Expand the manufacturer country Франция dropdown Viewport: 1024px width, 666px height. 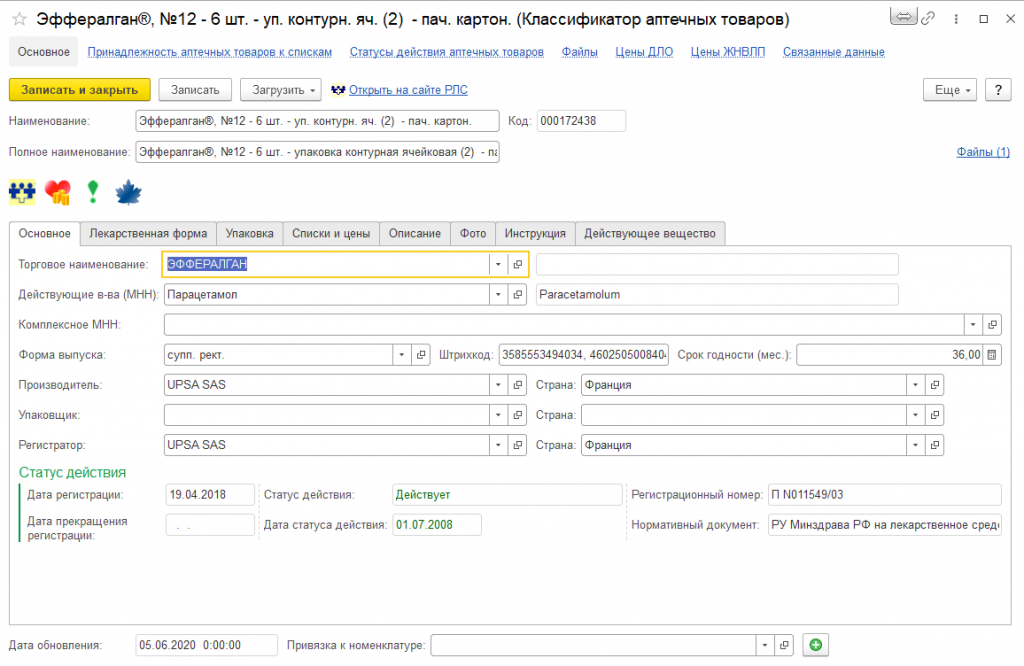click(916, 385)
